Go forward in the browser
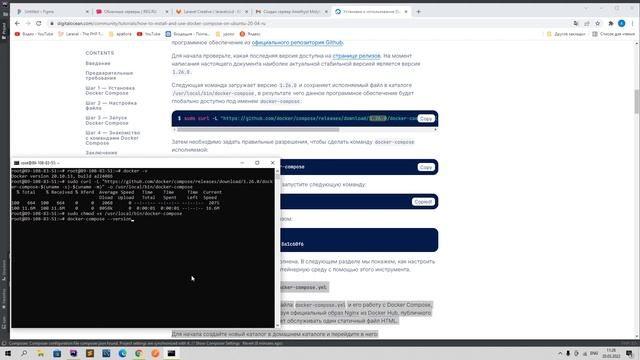The image size is (640, 360). pyautogui.click(x=28, y=23)
